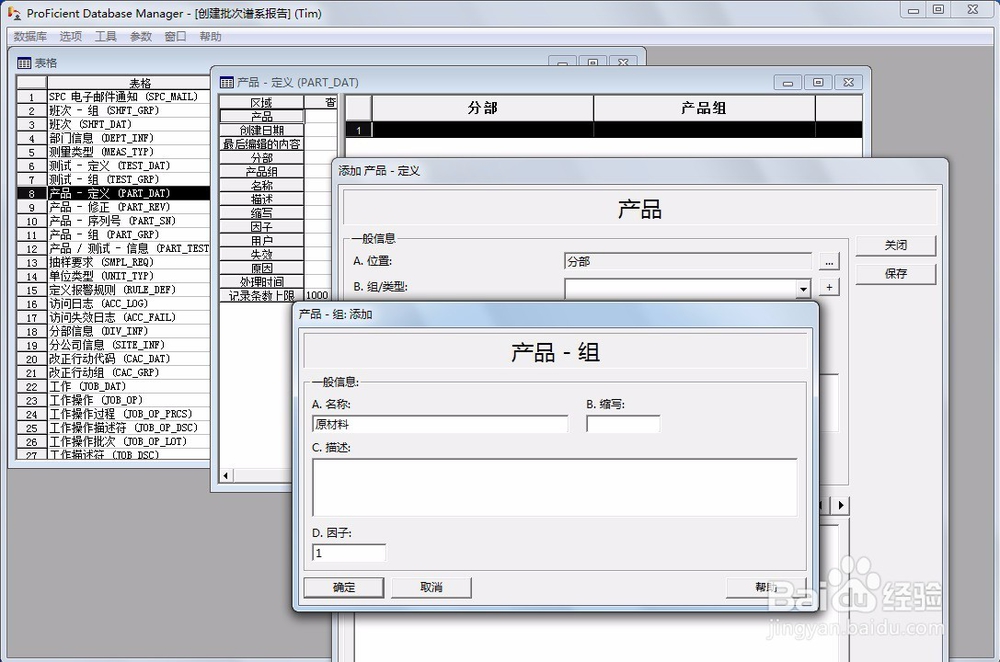Open the 工具 menu
The height and width of the screenshot is (662, 1000).
106,36
